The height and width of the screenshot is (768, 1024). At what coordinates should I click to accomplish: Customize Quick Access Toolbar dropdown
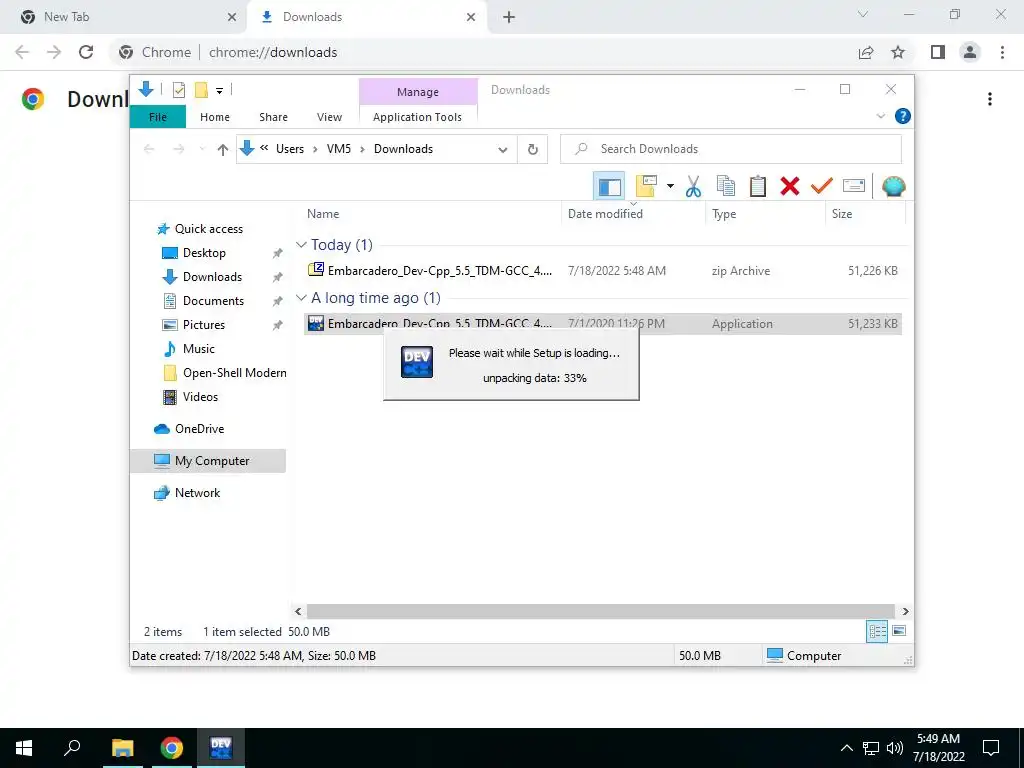click(x=219, y=91)
